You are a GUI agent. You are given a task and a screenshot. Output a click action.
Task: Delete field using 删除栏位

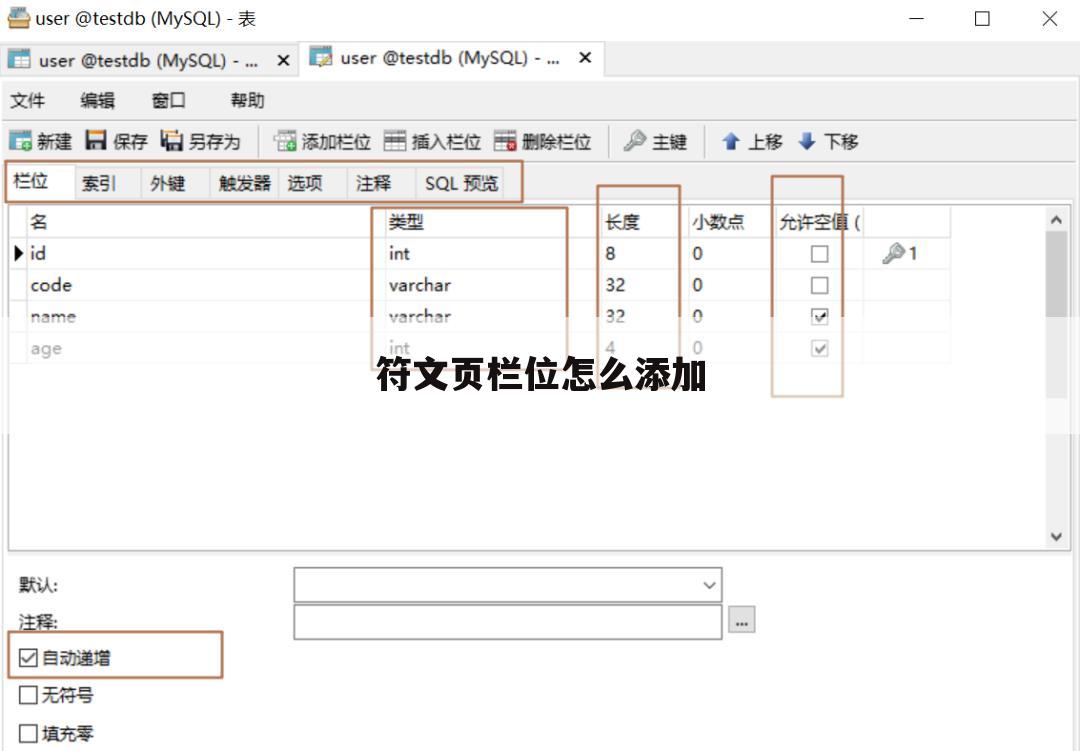point(543,141)
